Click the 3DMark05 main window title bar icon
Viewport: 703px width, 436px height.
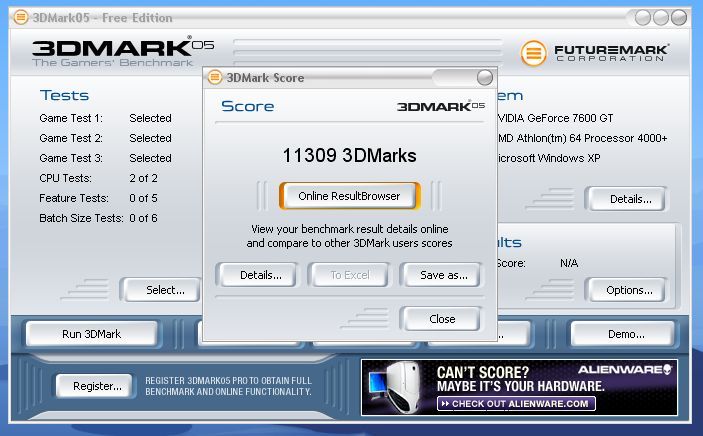[21, 17]
